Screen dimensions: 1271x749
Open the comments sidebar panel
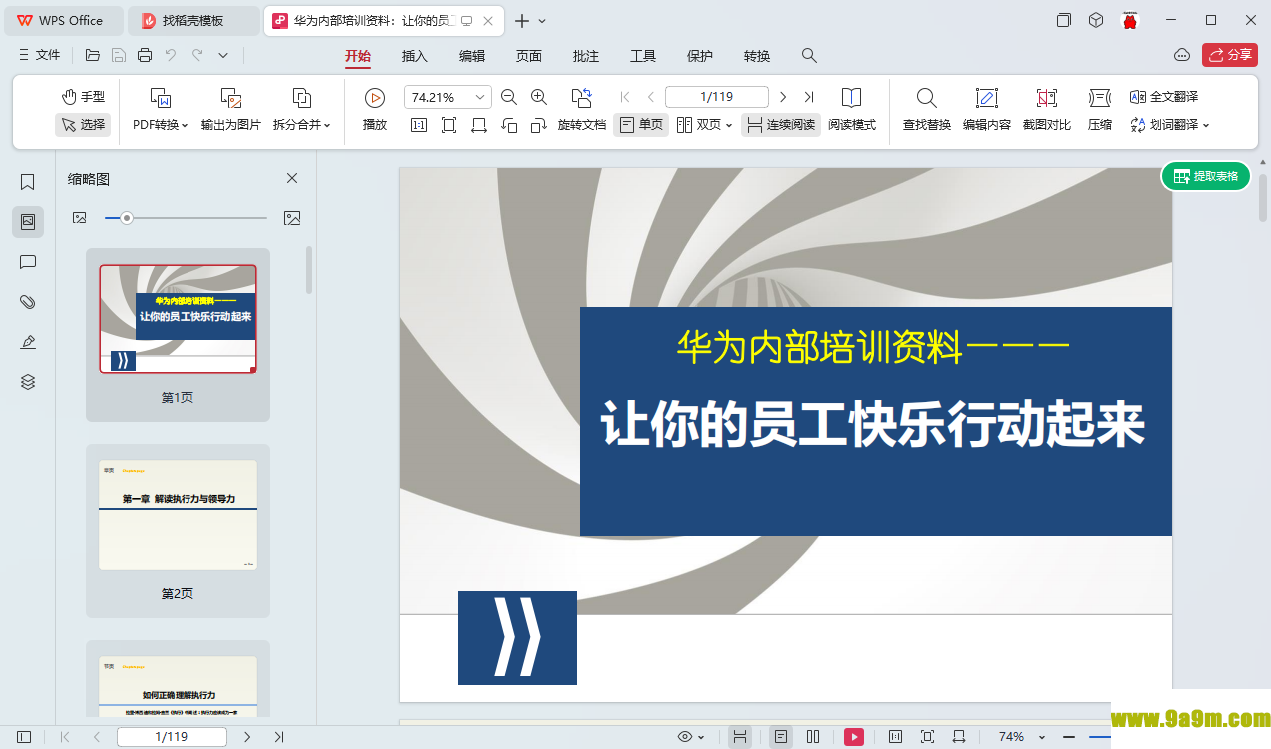tap(28, 262)
